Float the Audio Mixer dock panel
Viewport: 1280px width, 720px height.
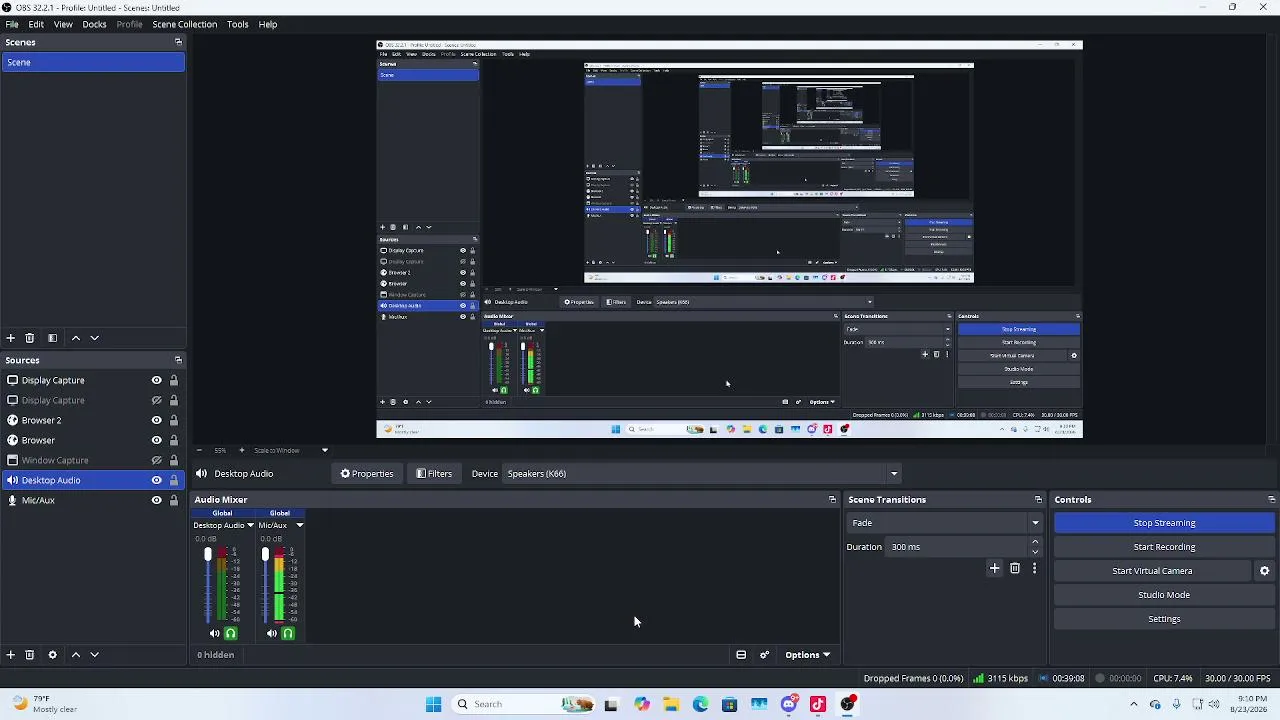(x=832, y=500)
